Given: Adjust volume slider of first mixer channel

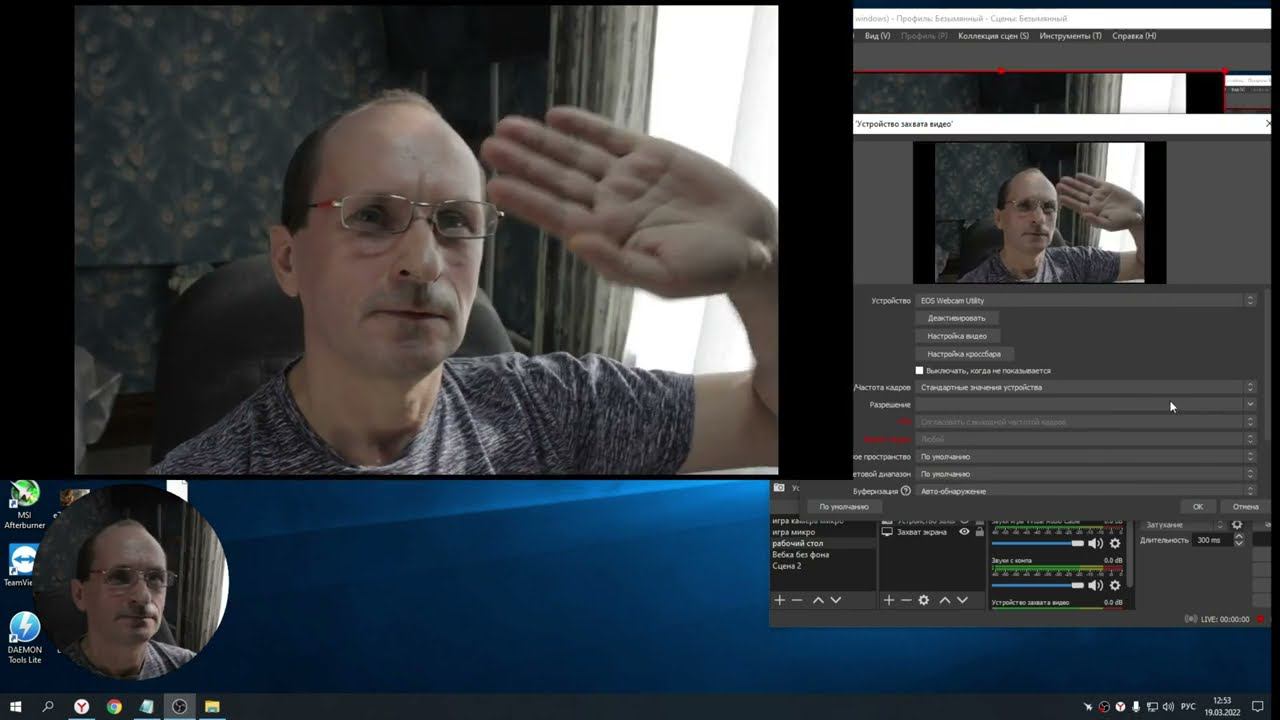Looking at the screenshot, I should pos(1038,544).
